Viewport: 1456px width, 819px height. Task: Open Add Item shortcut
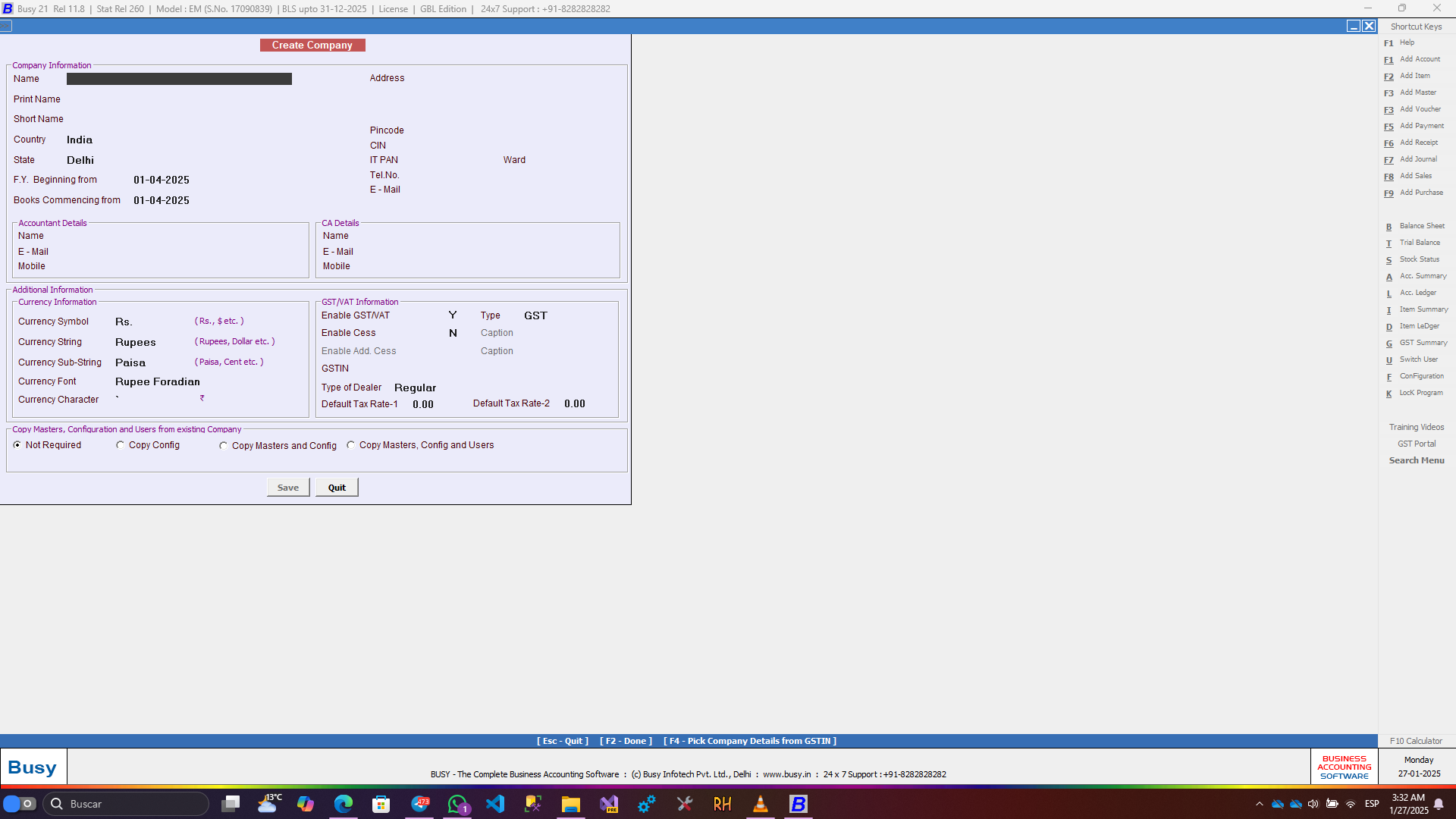(x=1407, y=76)
